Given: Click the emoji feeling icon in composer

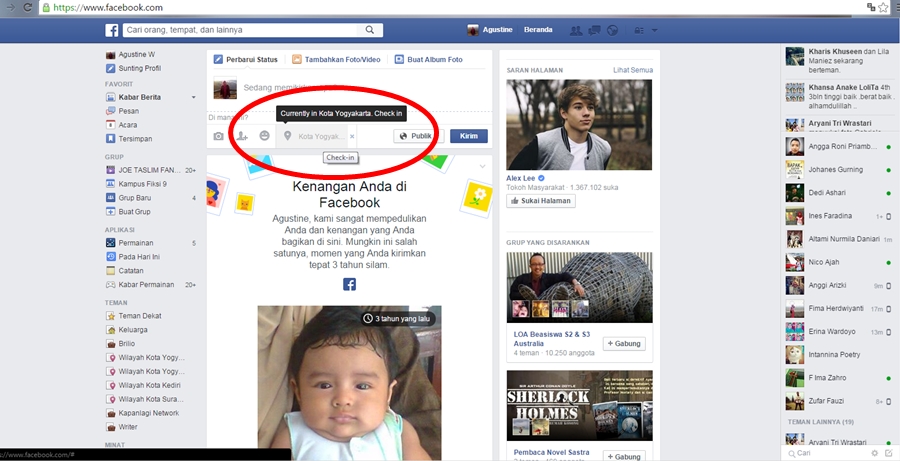Looking at the screenshot, I should pyautogui.click(x=264, y=136).
